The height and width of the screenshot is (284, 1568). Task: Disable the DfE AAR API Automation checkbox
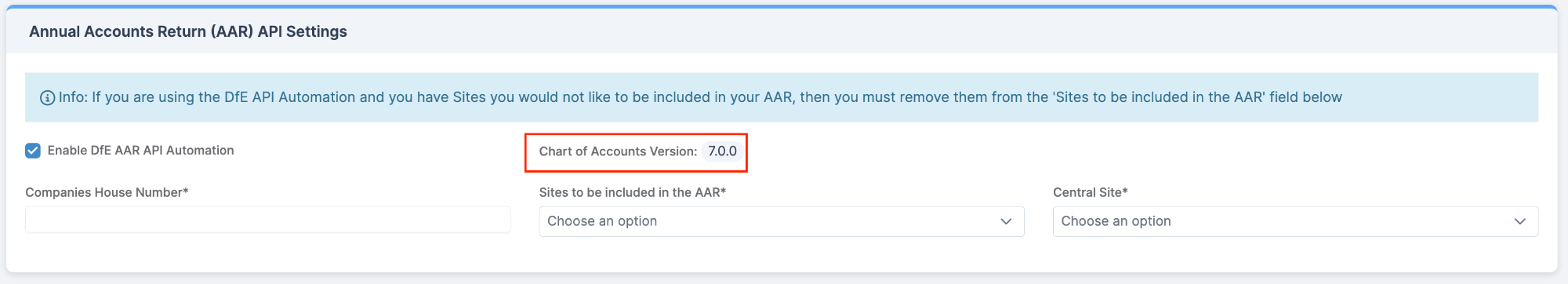tap(33, 151)
